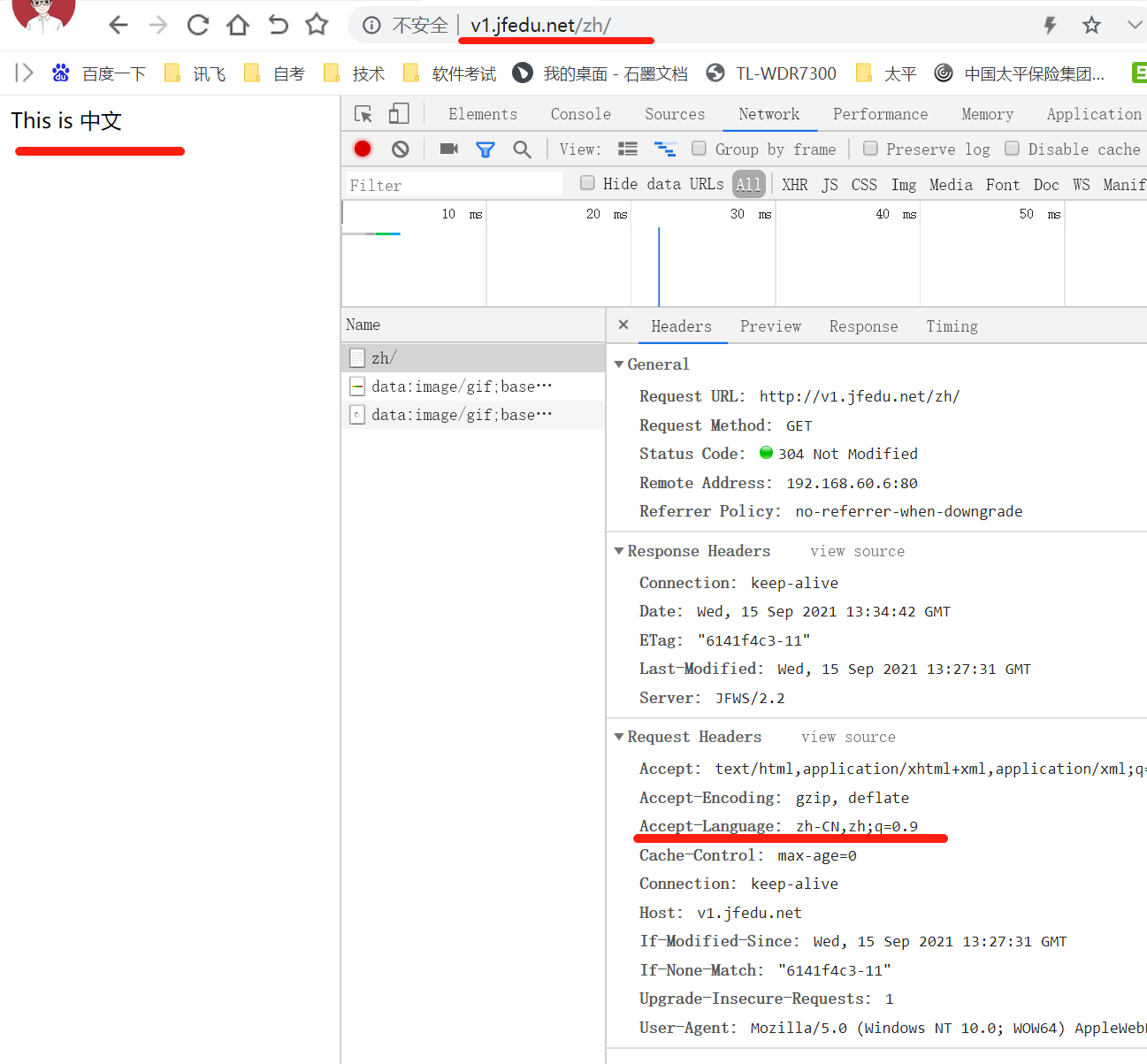Switch to the Sources tab

point(675,114)
